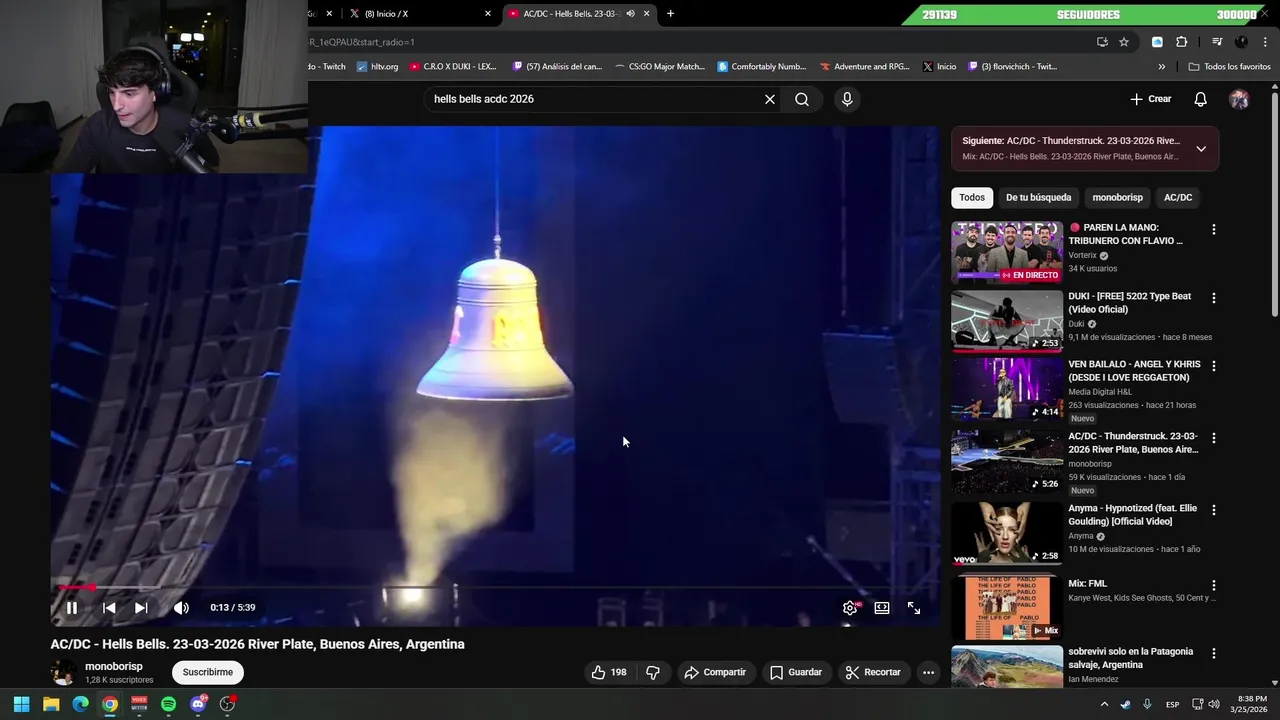Open Chrome extensions puzzle icon
Viewport: 1280px width, 720px height.
(x=1181, y=42)
